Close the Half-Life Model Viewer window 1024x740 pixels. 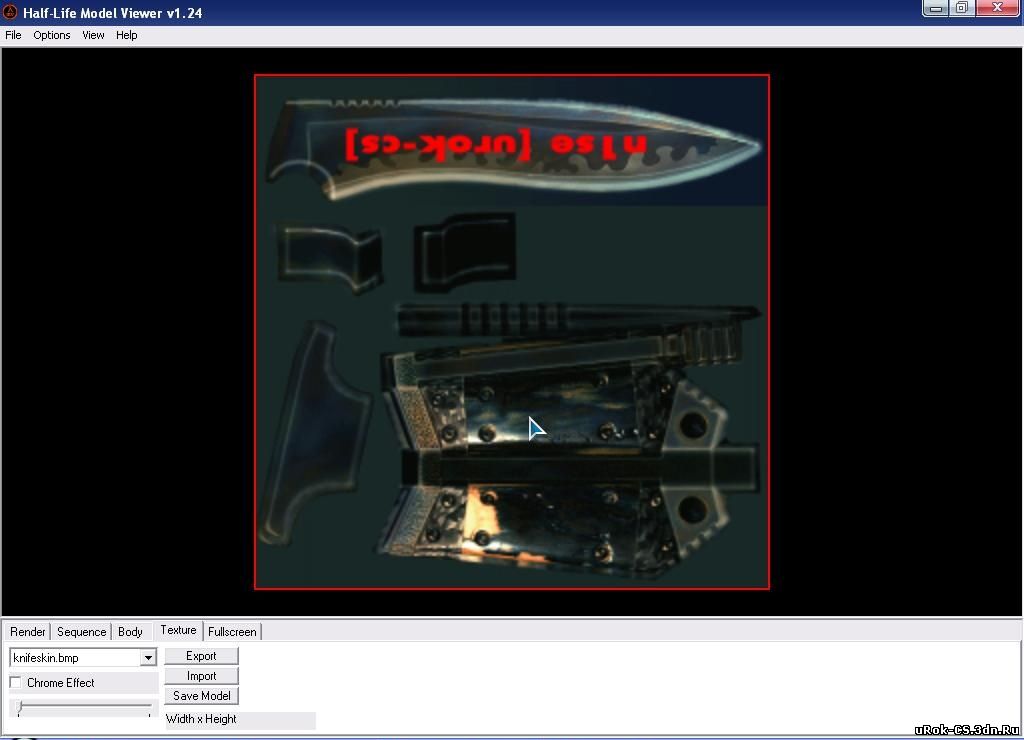[x=997, y=8]
